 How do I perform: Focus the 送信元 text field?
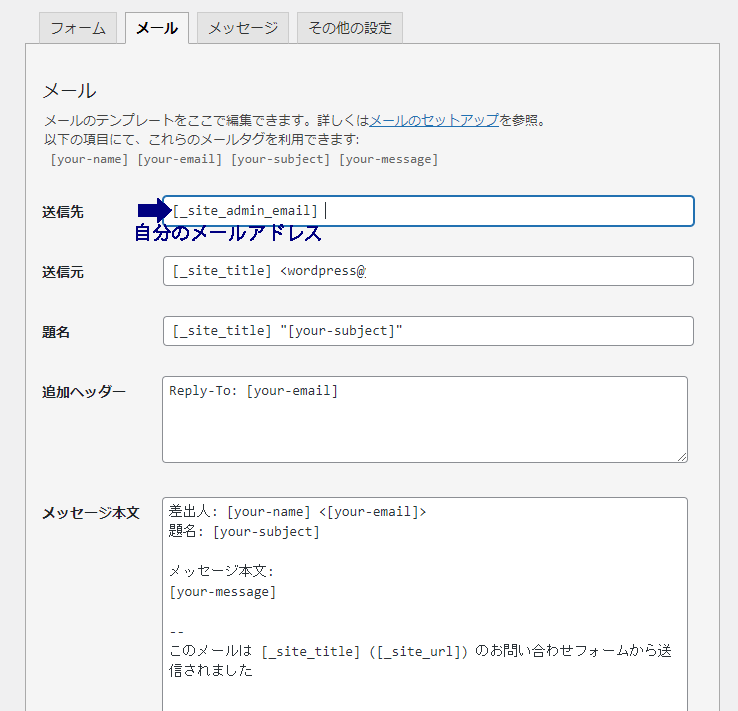[428, 271]
